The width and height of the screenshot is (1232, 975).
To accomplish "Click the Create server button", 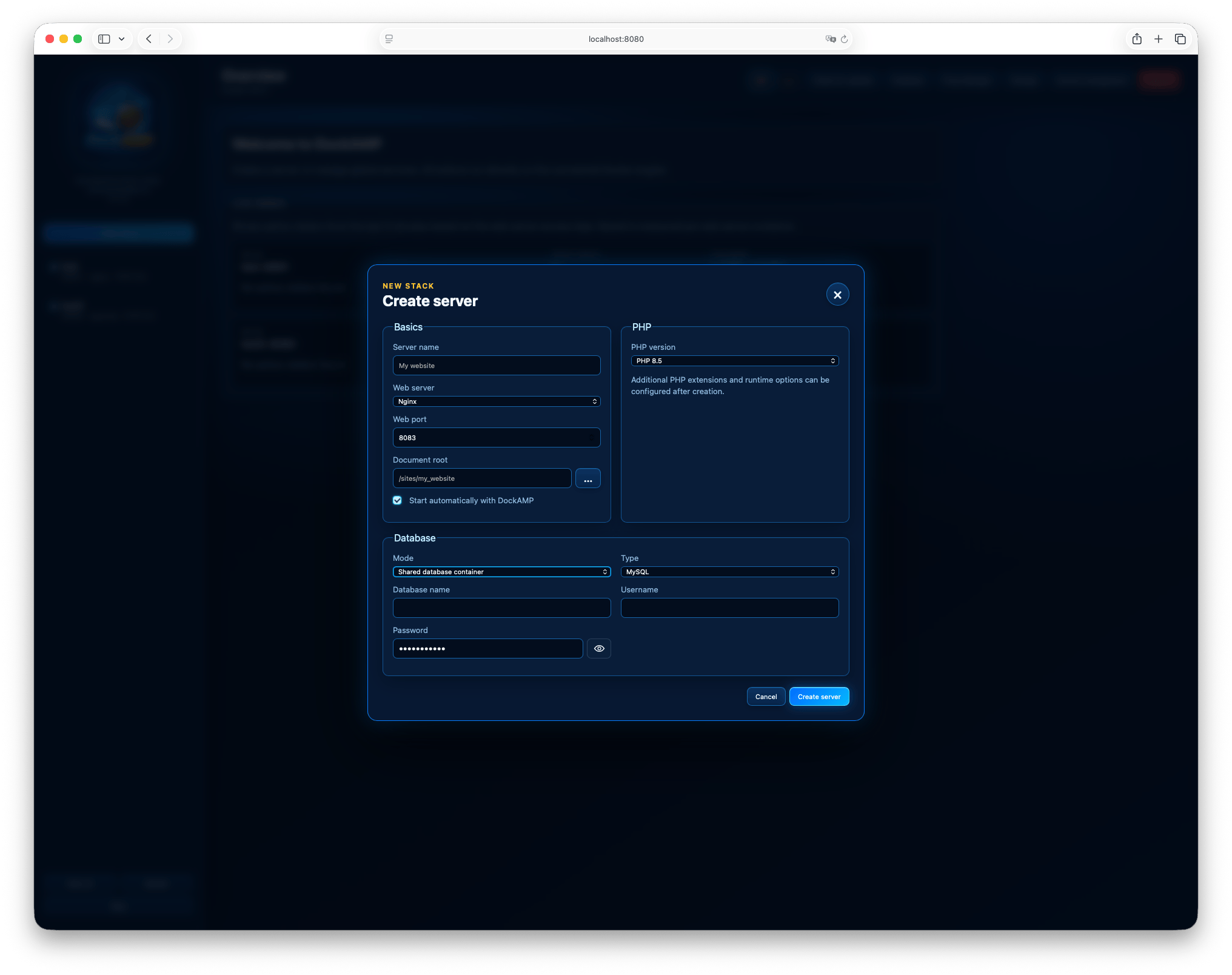I will point(819,697).
